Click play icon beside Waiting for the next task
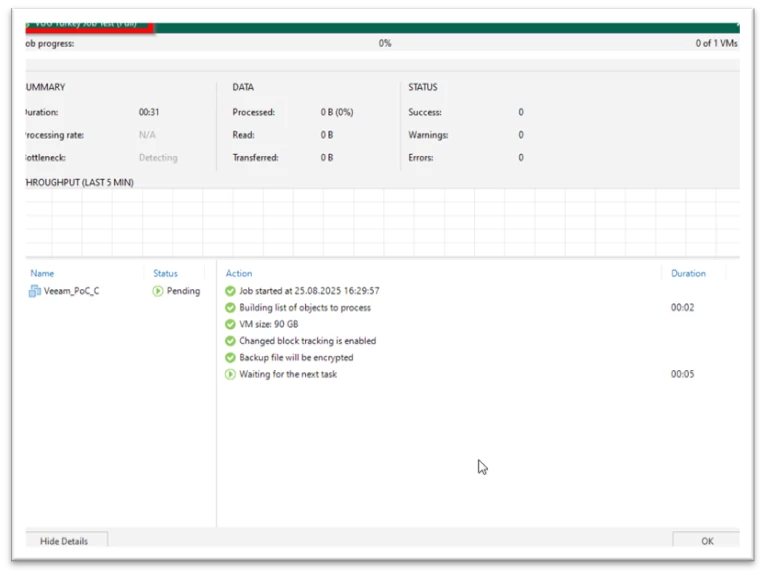765x575 pixels. 230,374
